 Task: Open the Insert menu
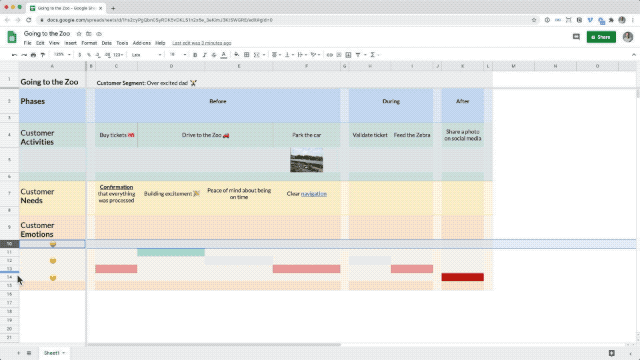pyautogui.click(x=71, y=43)
